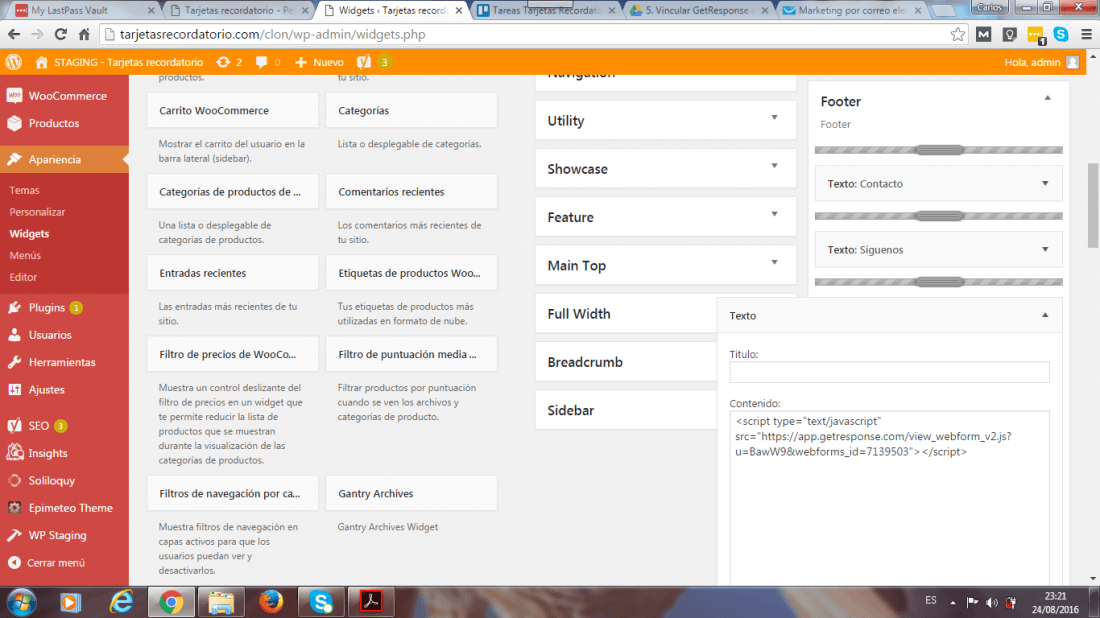
Task: Click the page vertical scrollbar thumb
Action: [x=1092, y=205]
